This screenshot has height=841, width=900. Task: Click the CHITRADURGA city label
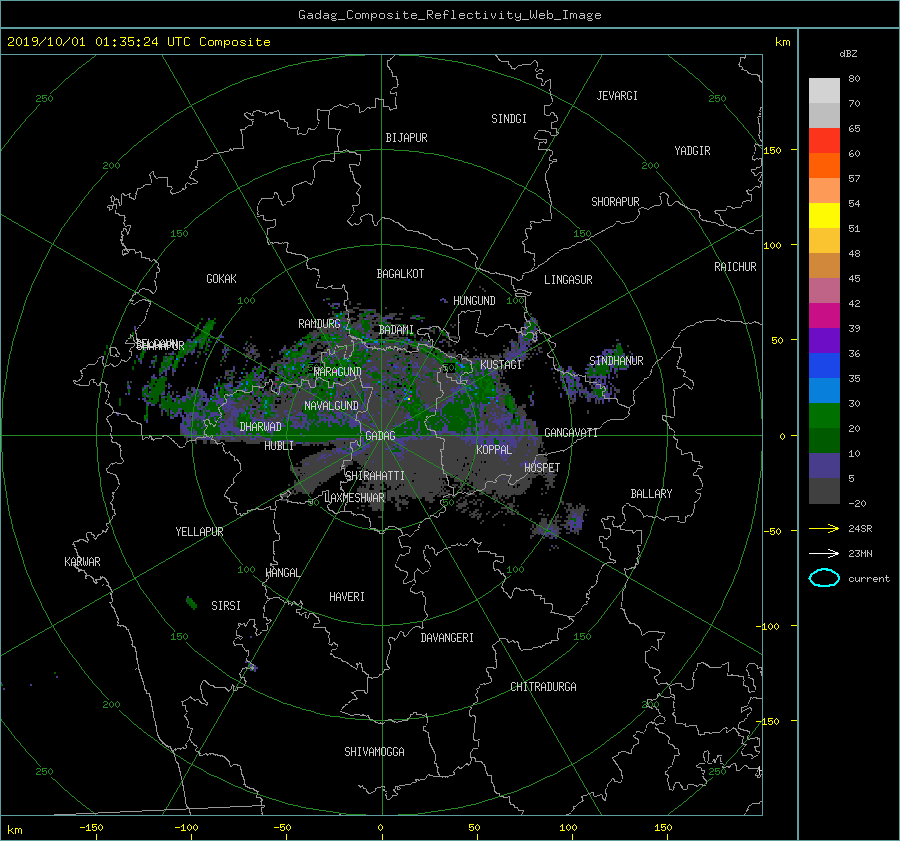[x=543, y=687]
